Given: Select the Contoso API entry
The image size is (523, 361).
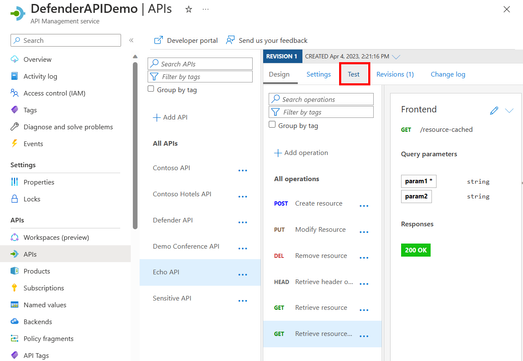Looking at the screenshot, I should pos(171,168).
